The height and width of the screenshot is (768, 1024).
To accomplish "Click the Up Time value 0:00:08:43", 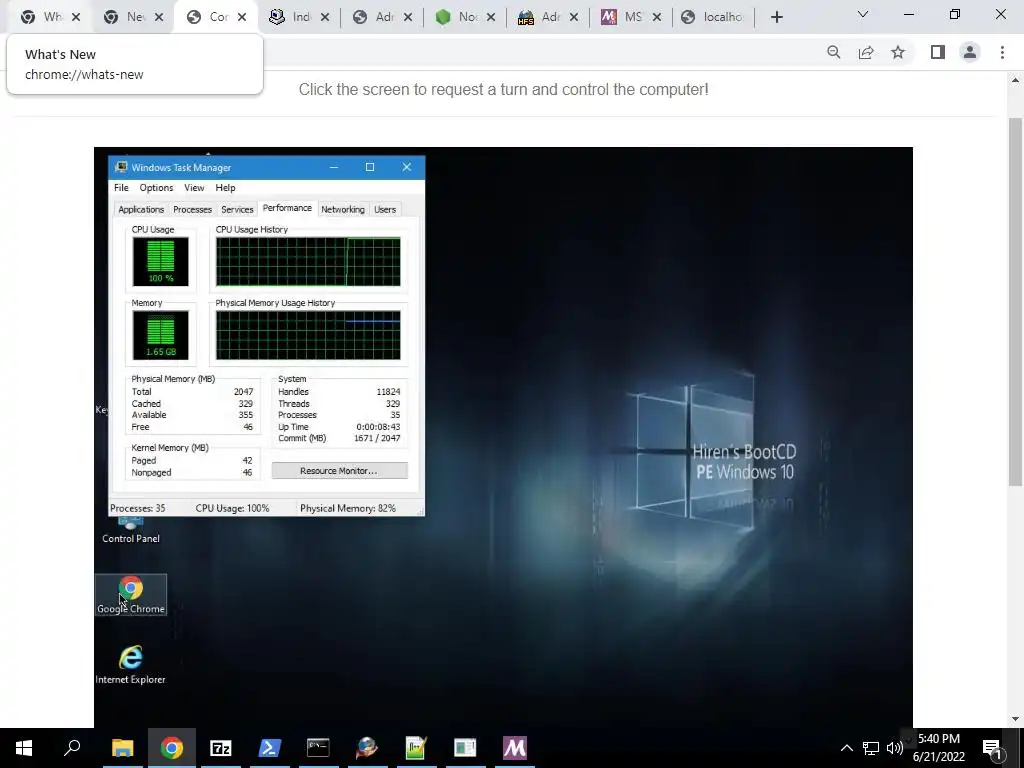I will 378,427.
